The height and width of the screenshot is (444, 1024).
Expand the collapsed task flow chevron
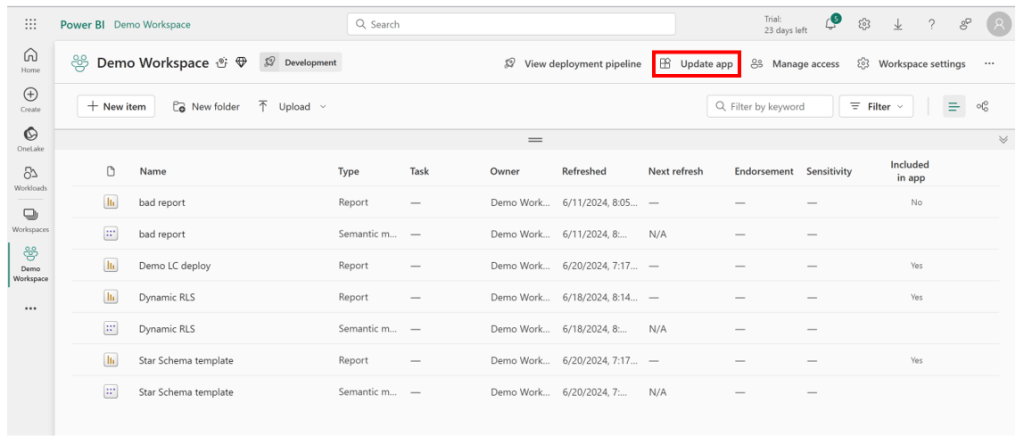[1003, 140]
